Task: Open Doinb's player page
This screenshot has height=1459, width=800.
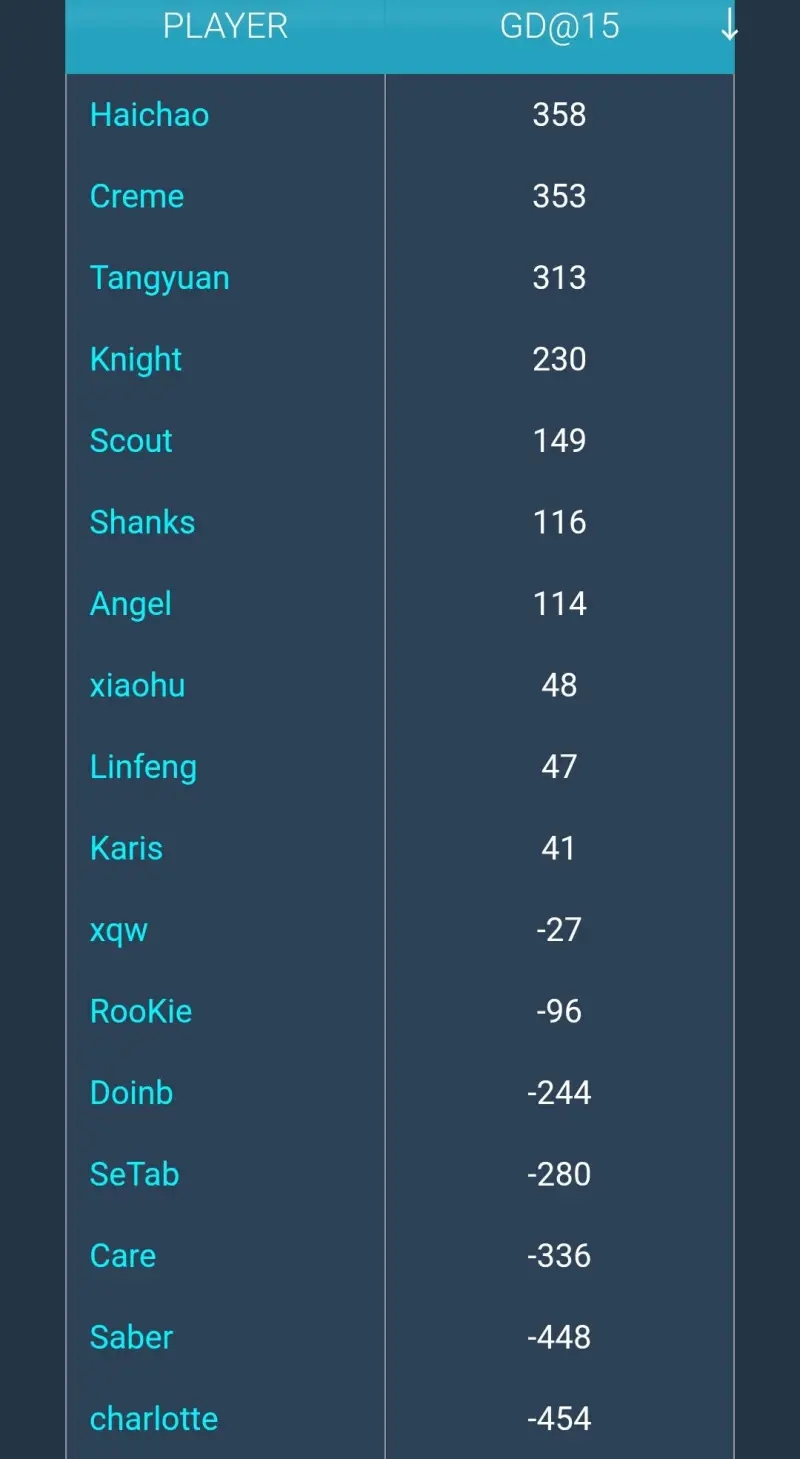Action: click(x=131, y=1093)
